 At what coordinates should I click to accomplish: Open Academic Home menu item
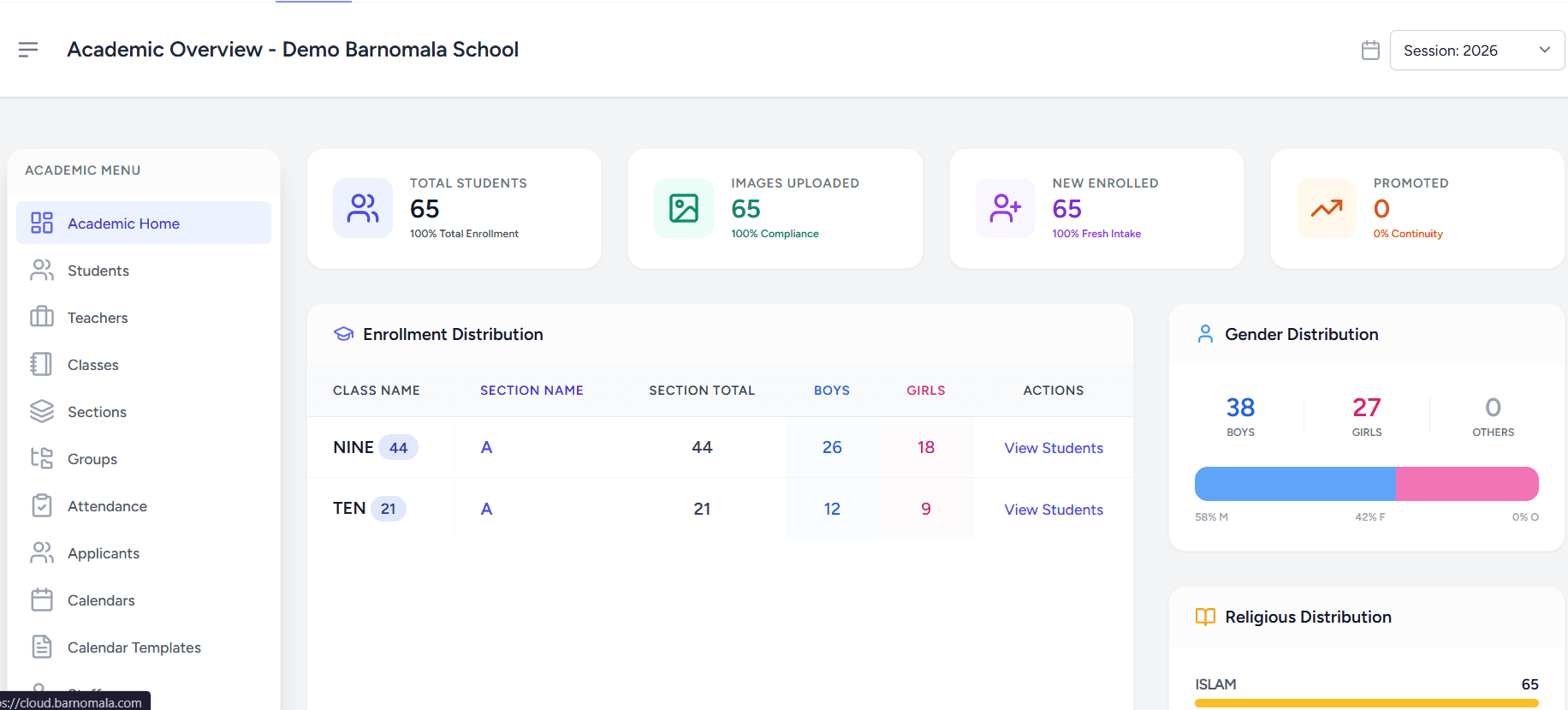click(144, 223)
